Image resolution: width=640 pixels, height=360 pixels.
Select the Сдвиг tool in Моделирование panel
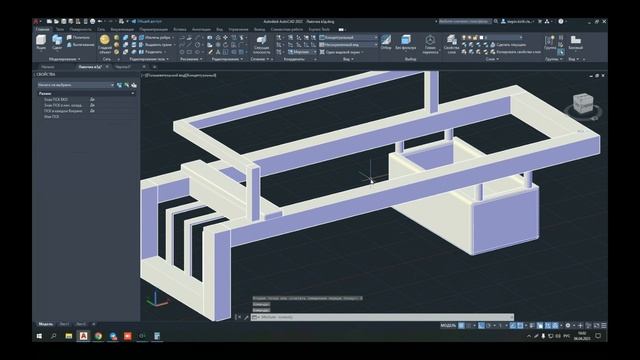57,42
